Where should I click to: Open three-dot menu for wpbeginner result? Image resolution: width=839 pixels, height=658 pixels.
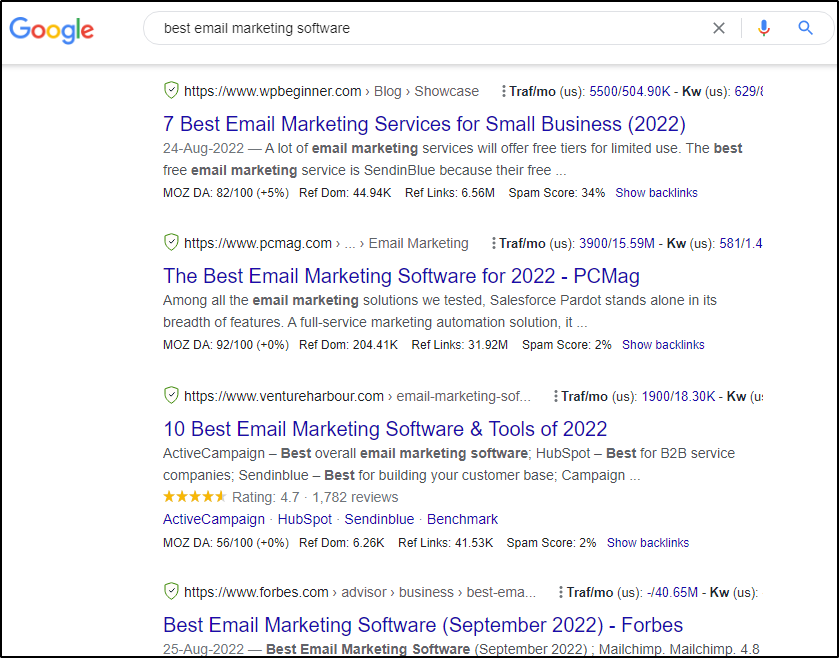(x=503, y=91)
